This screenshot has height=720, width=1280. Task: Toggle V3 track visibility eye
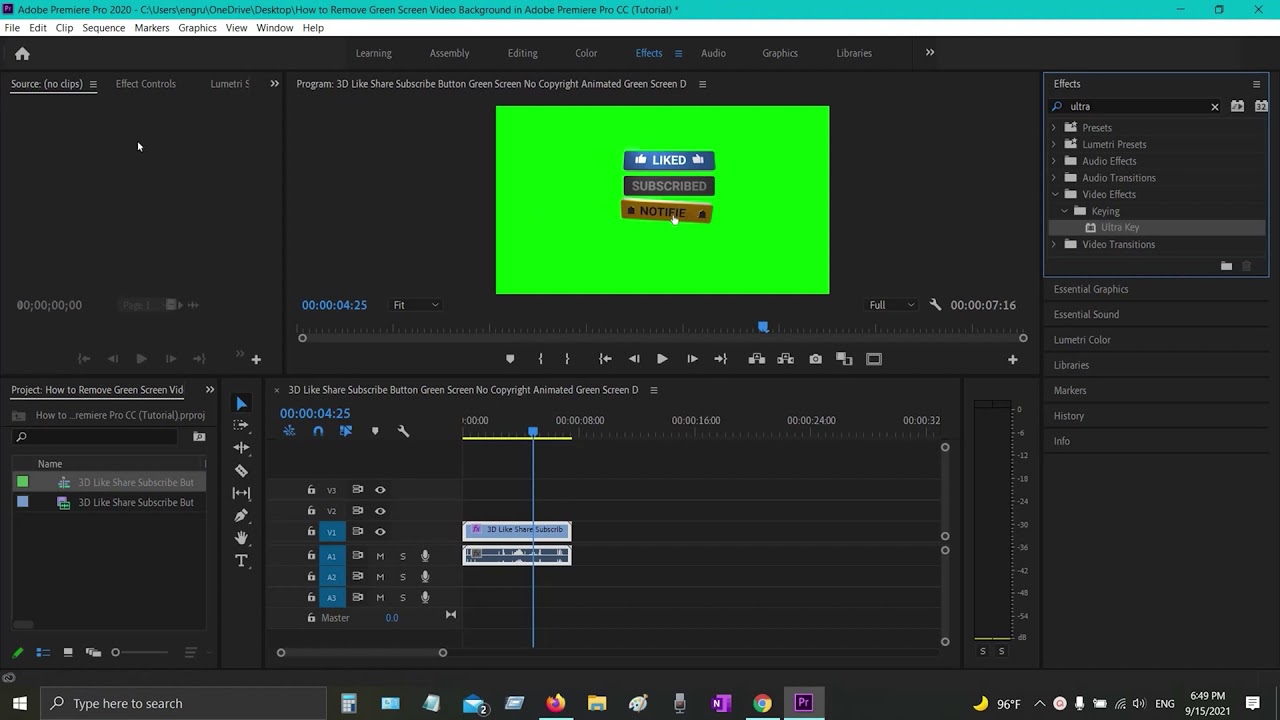(380, 490)
